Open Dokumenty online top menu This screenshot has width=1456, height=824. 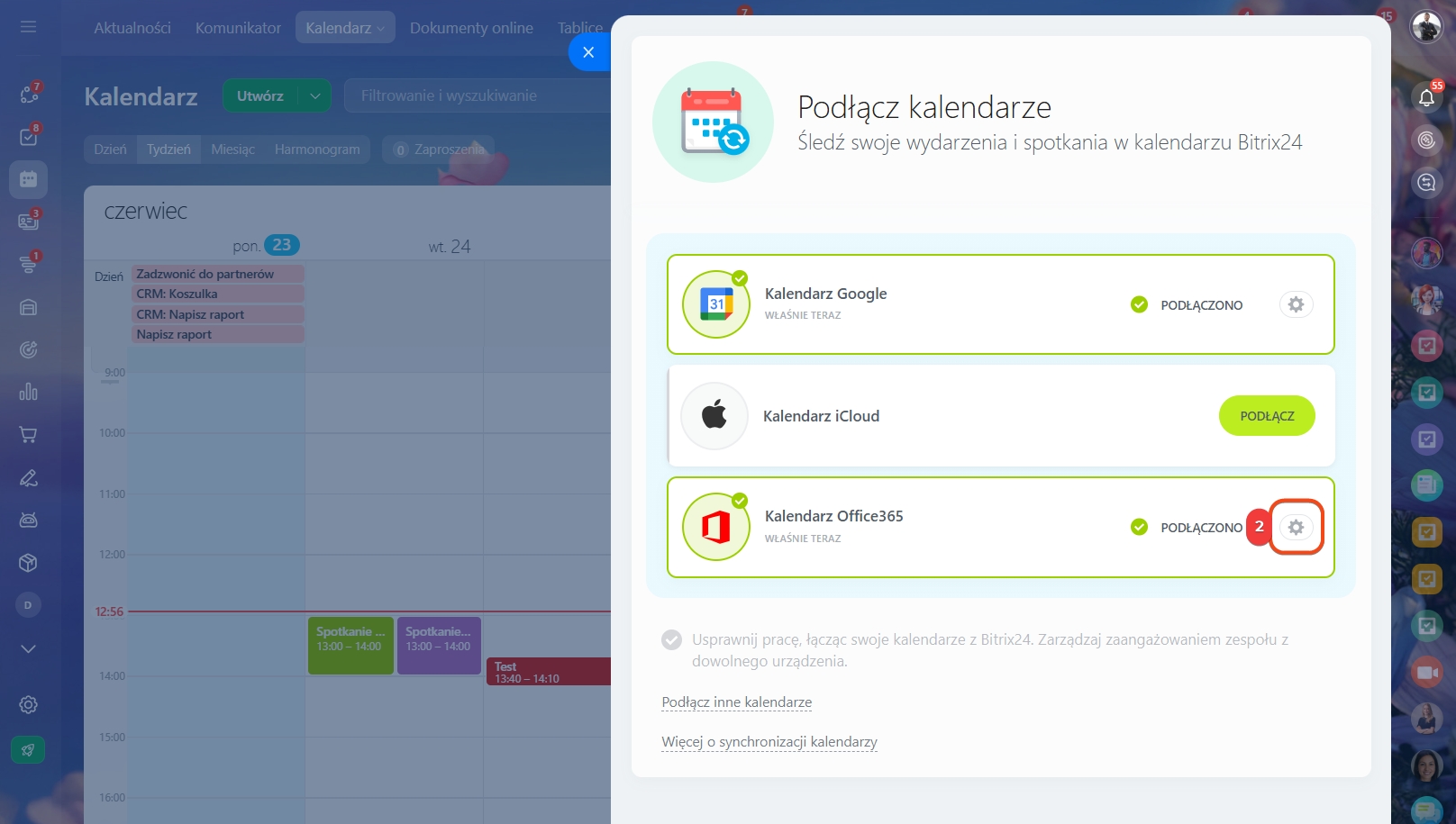[471, 28]
